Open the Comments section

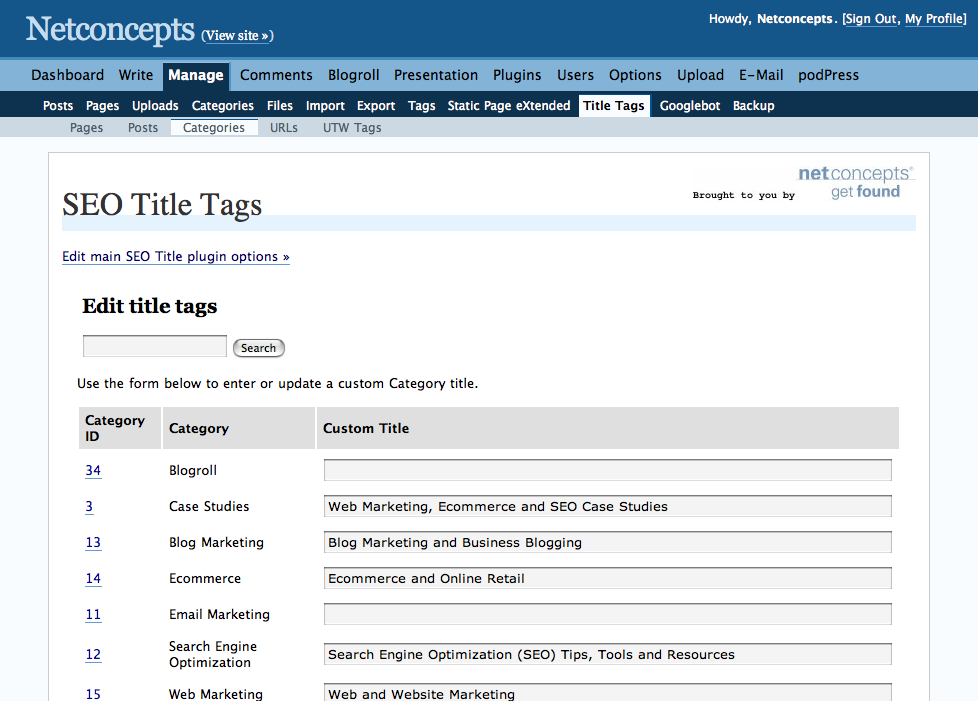pos(276,75)
